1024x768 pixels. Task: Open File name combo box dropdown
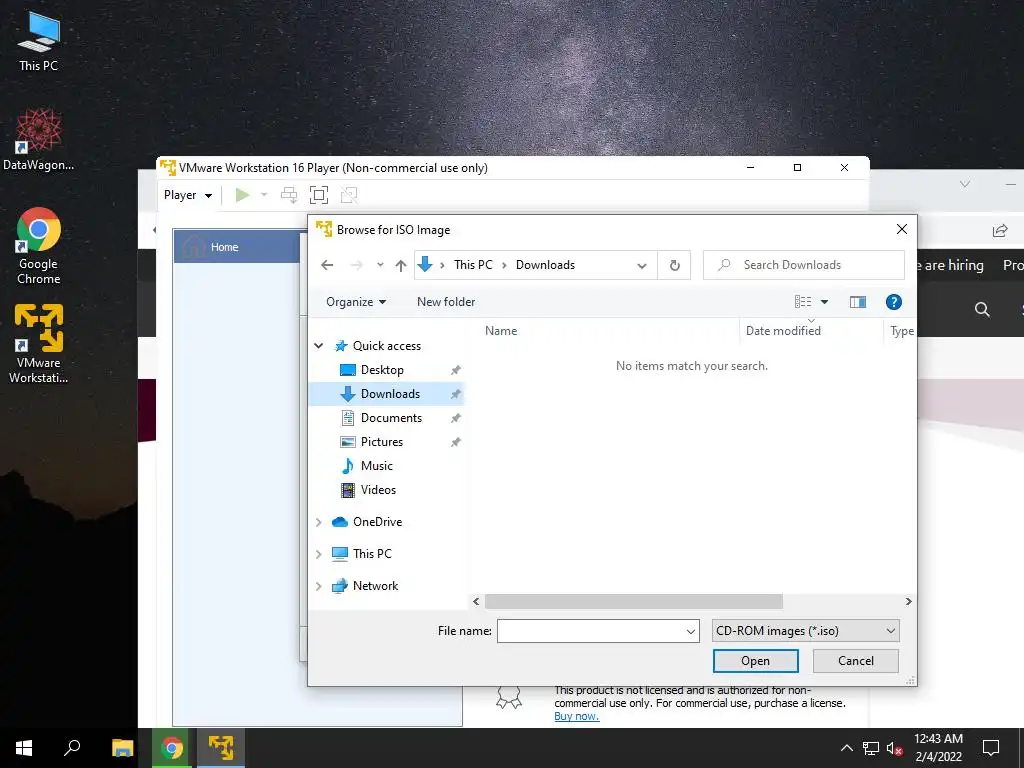tap(690, 631)
